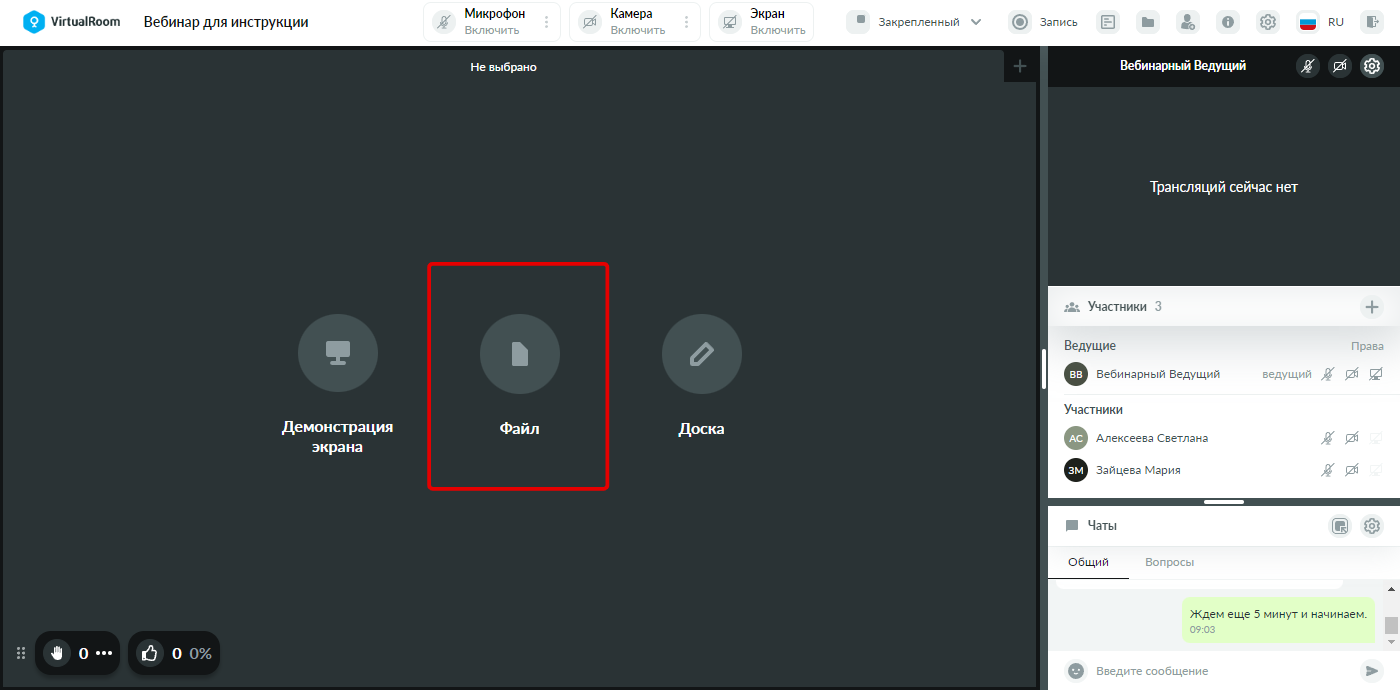
Task: Send the chat message with the arrow icon
Action: pyautogui.click(x=1370, y=671)
